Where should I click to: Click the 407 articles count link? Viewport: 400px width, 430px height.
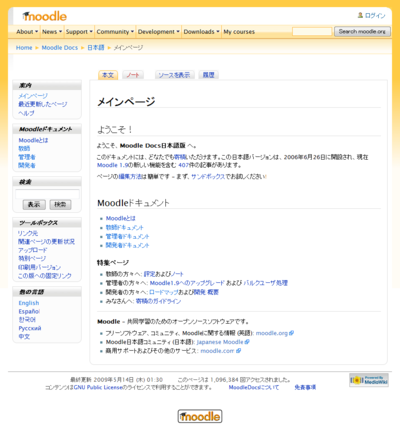click(184, 165)
